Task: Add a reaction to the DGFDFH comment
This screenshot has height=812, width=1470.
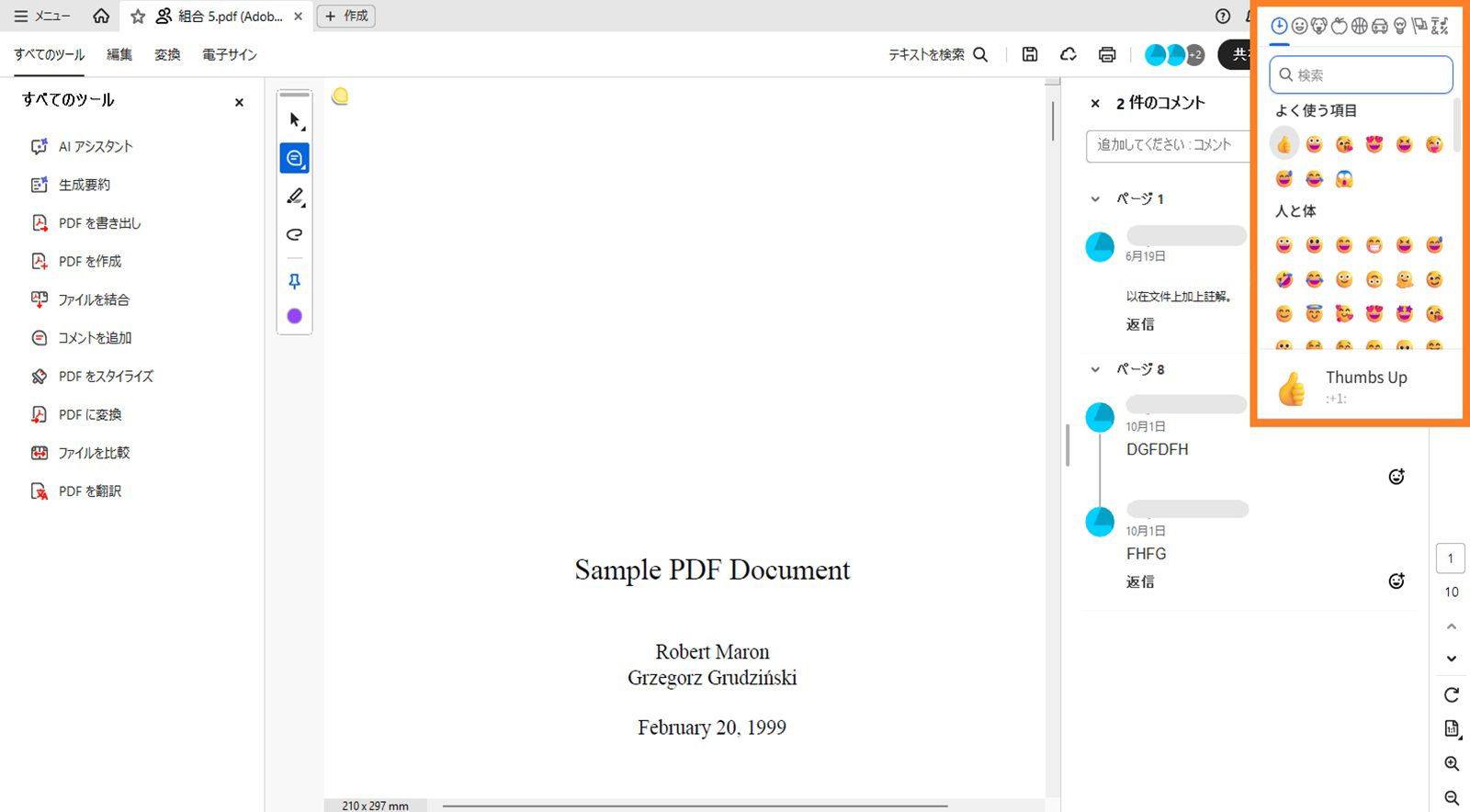Action: click(1396, 476)
